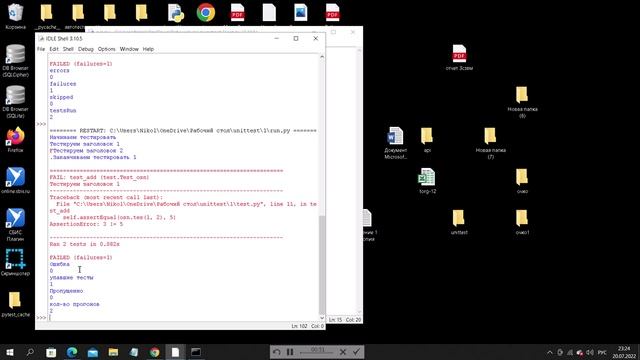Switch the РУС input language indicator
The image size is (640, 360).
pyautogui.click(x=602, y=352)
